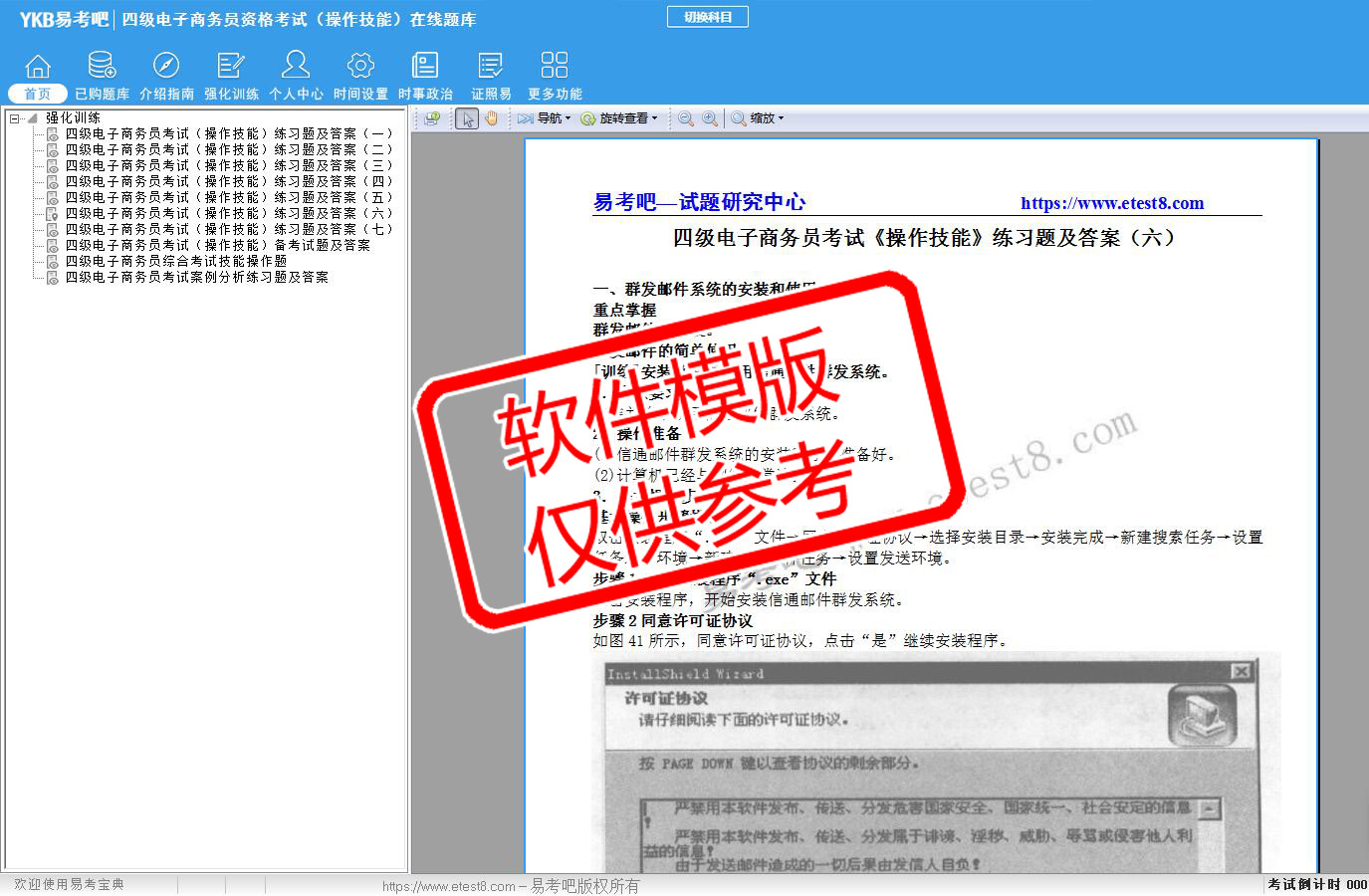Click the print help toolbar icon

432,118
